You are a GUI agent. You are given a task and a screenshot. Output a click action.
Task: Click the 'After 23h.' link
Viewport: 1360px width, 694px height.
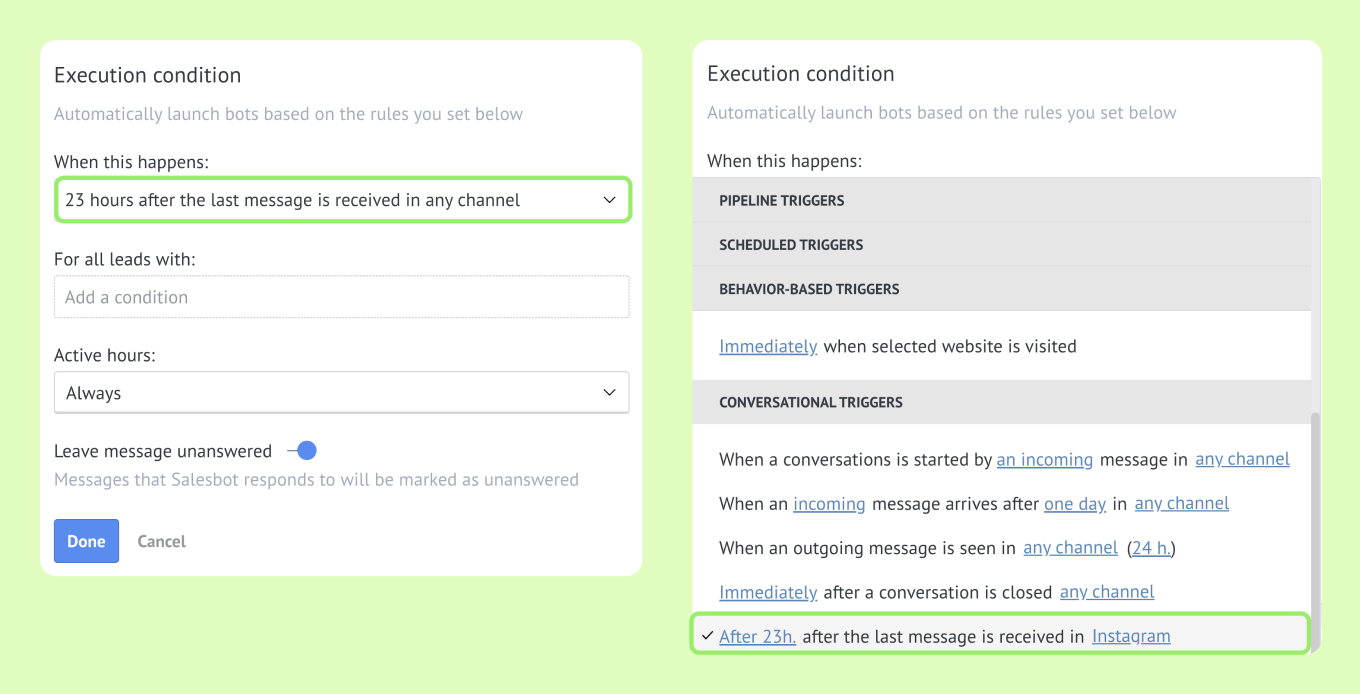point(758,636)
